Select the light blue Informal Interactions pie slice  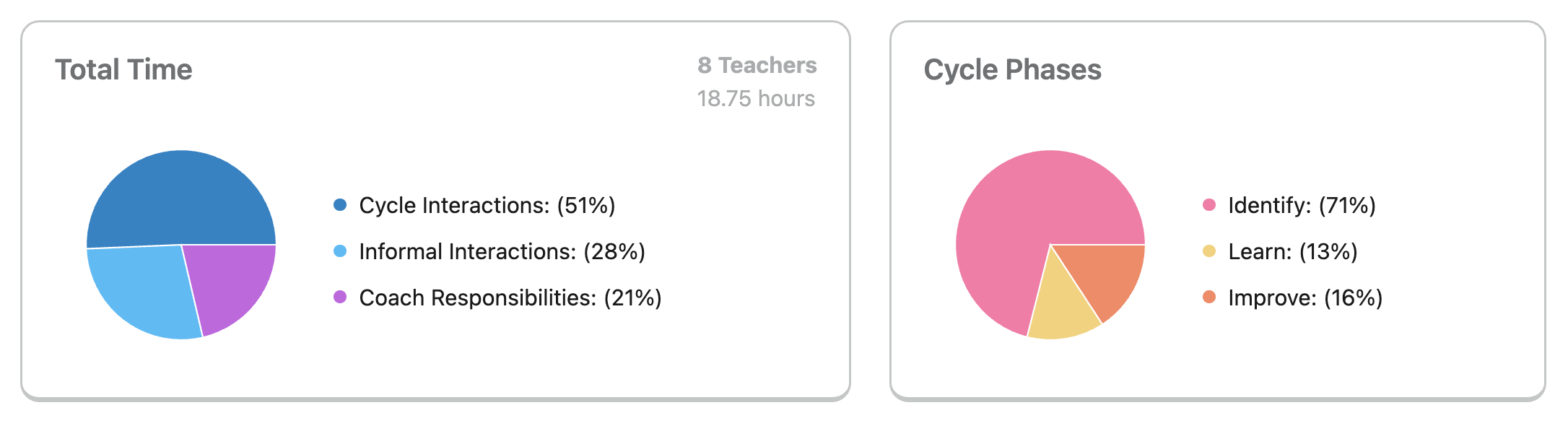[x=144, y=289]
